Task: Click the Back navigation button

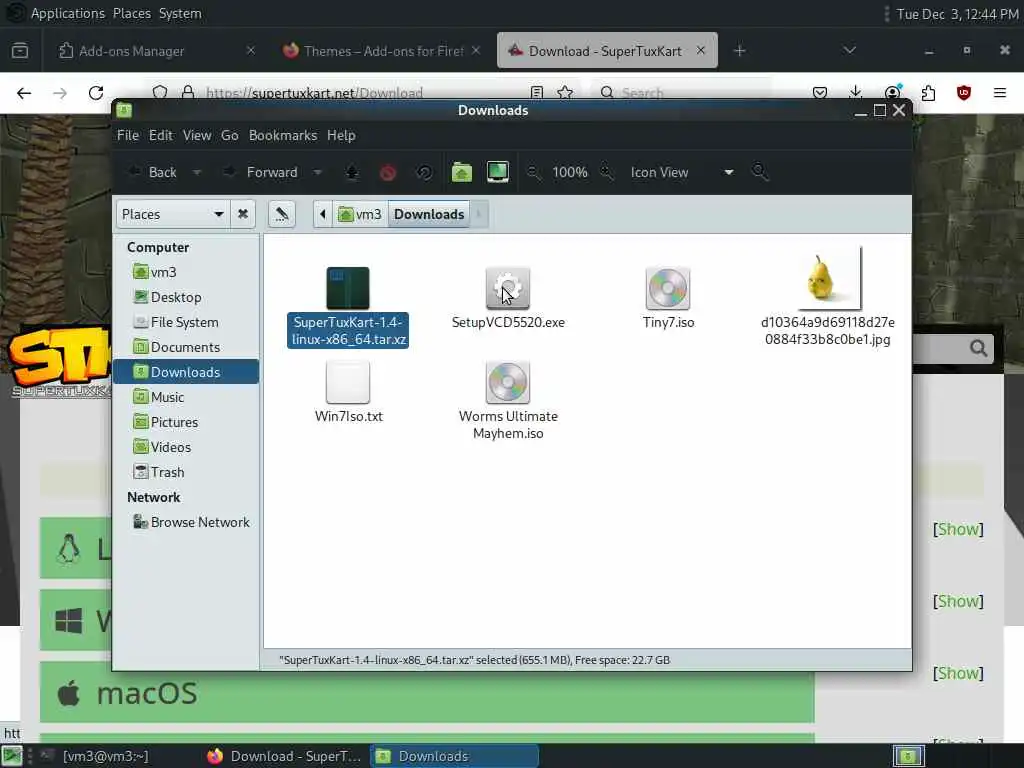Action: [x=153, y=172]
